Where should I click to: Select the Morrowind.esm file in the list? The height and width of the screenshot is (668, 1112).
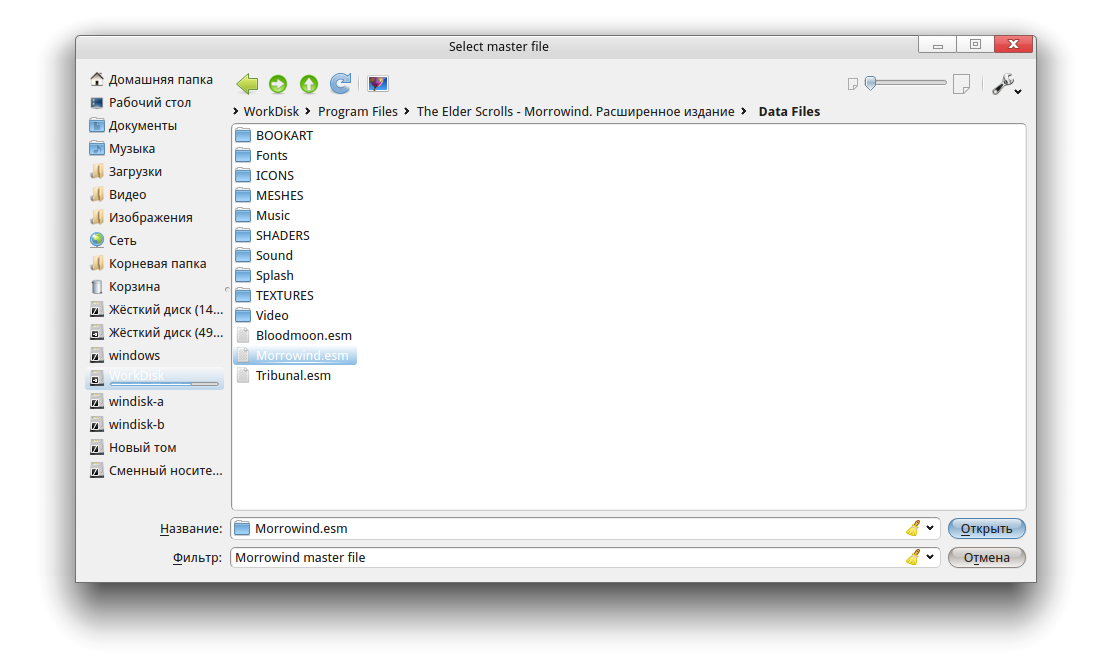click(x=294, y=355)
